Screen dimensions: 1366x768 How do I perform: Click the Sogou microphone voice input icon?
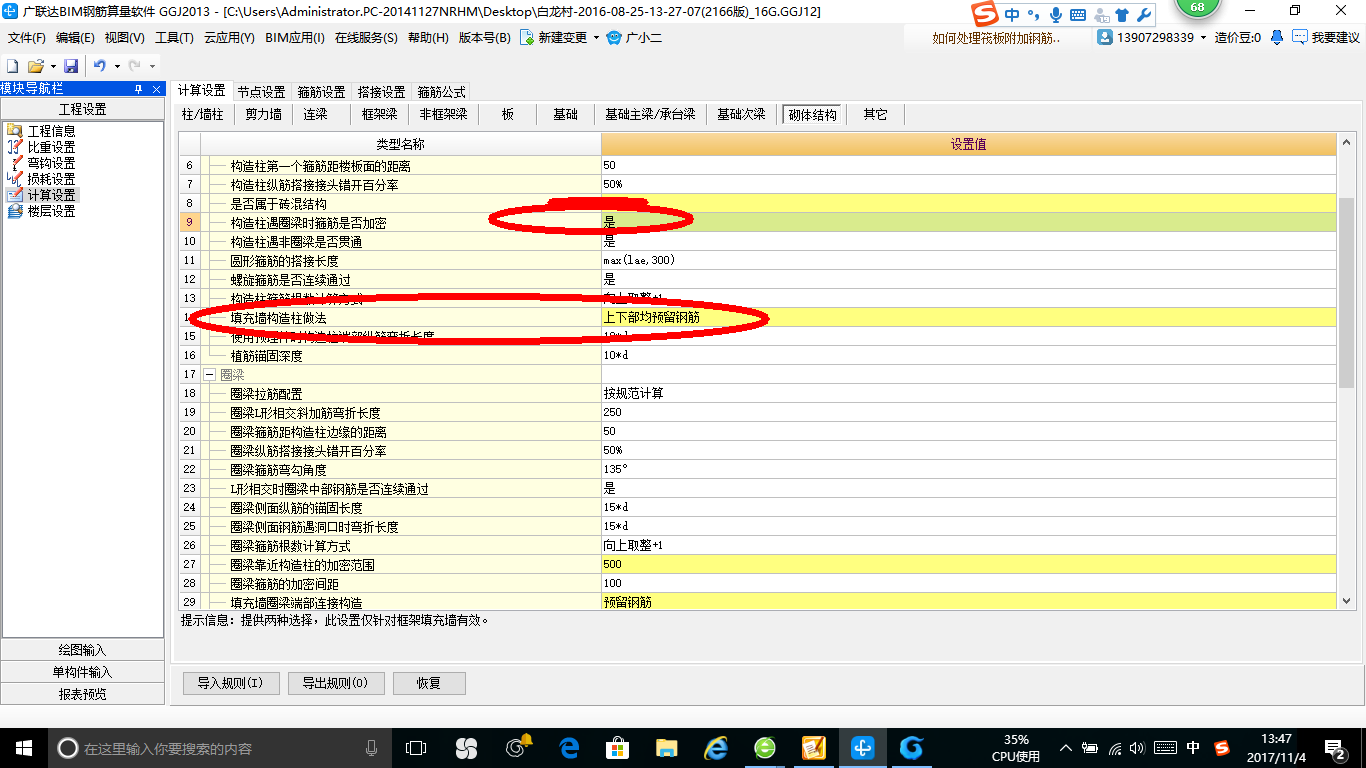tap(1056, 15)
